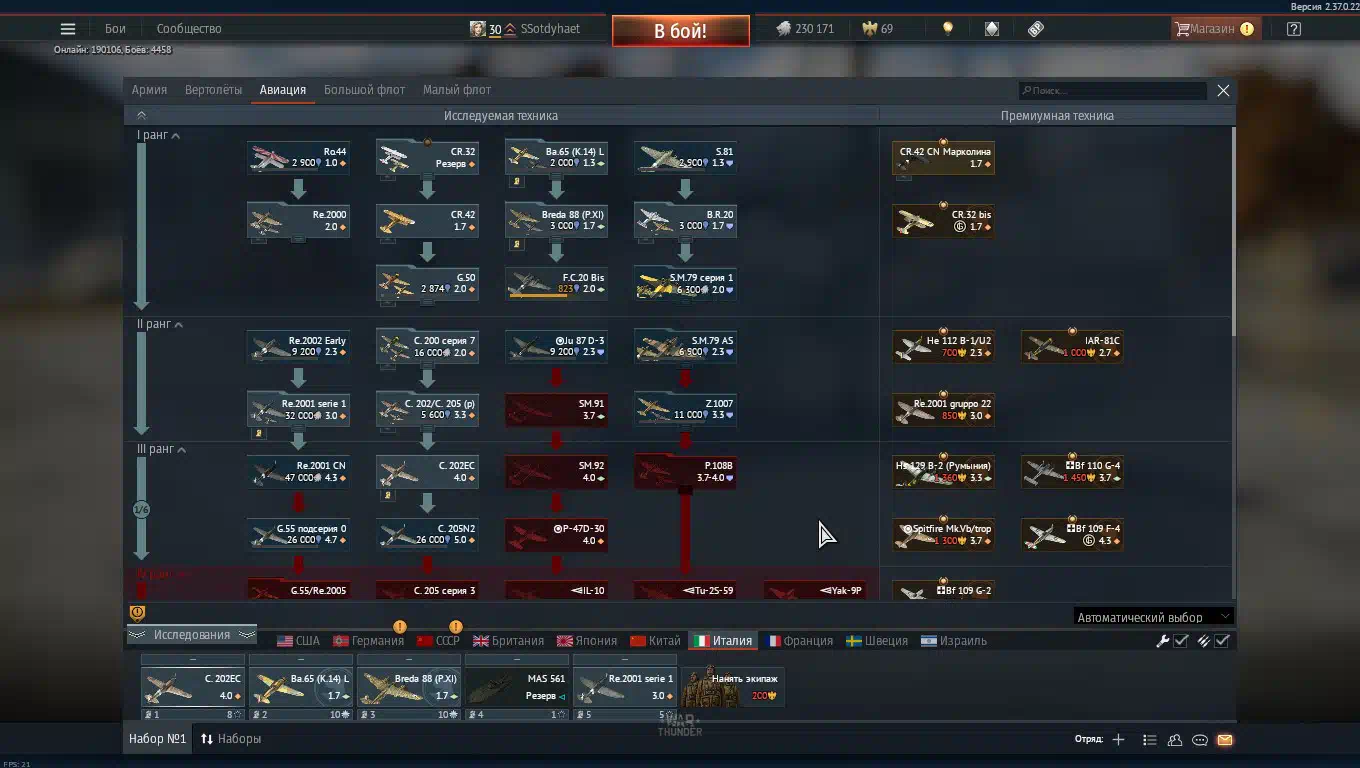Viewport: 1360px width, 768px height.
Task: Open the Наборы presets list
Action: 231,739
